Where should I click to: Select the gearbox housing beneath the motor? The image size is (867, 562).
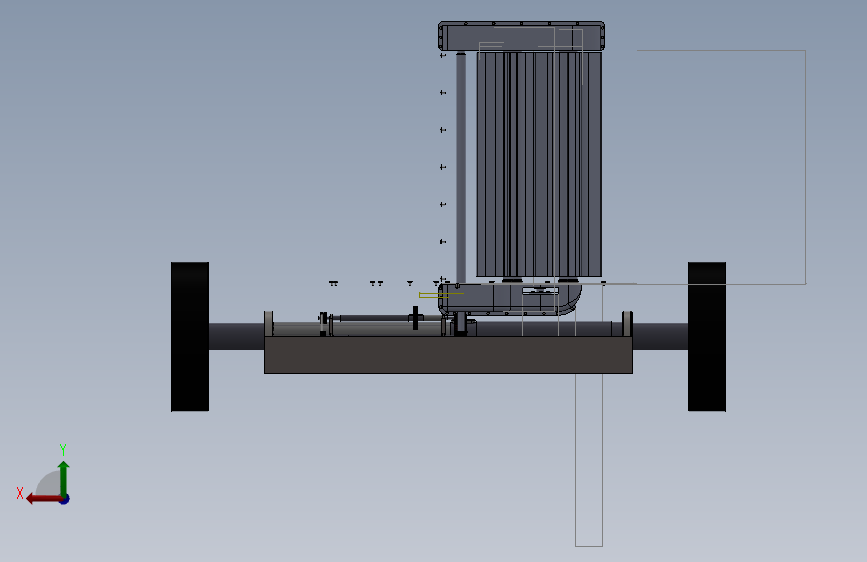[x=509, y=299]
